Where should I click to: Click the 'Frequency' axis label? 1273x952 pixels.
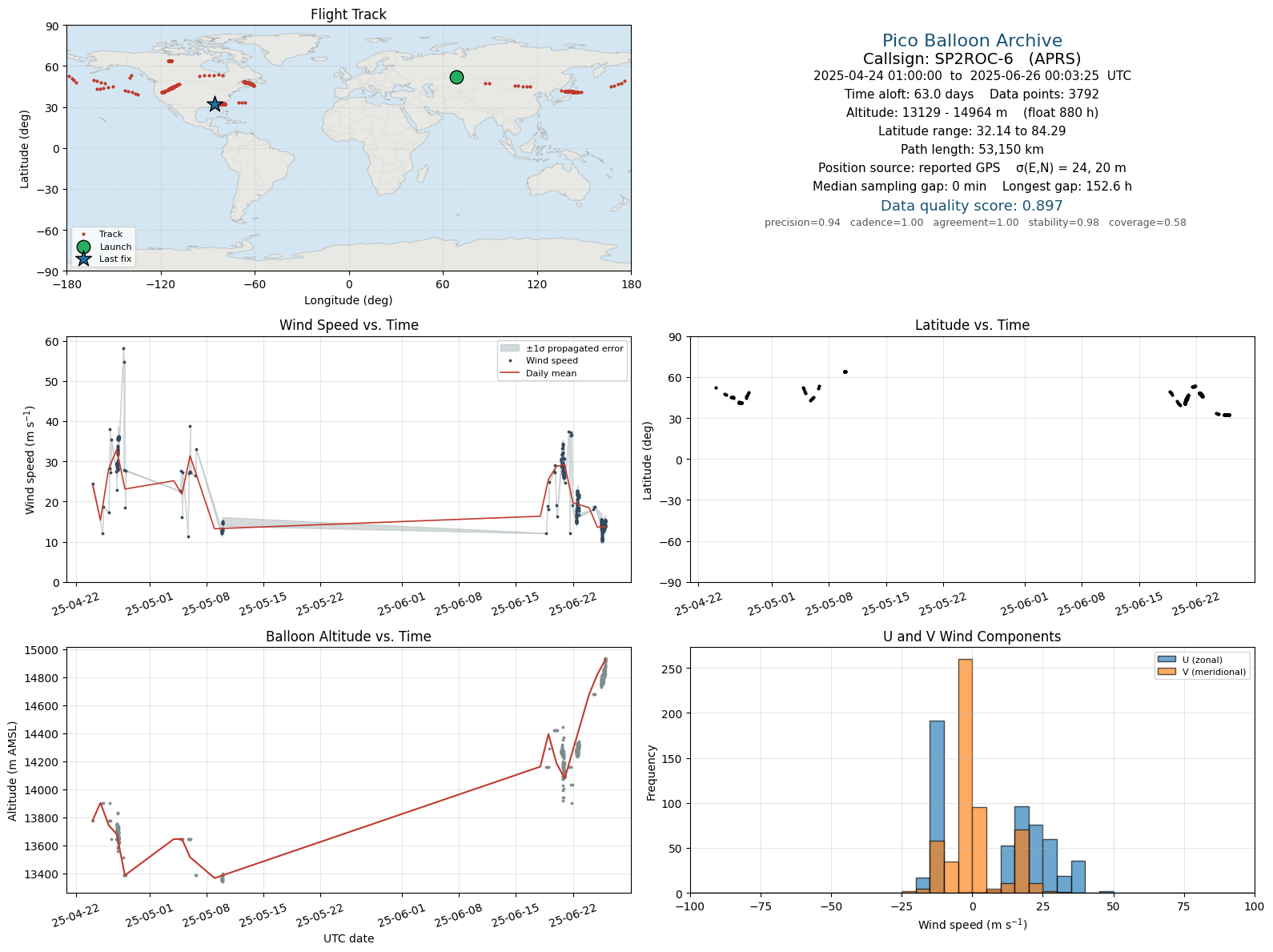[x=652, y=773]
